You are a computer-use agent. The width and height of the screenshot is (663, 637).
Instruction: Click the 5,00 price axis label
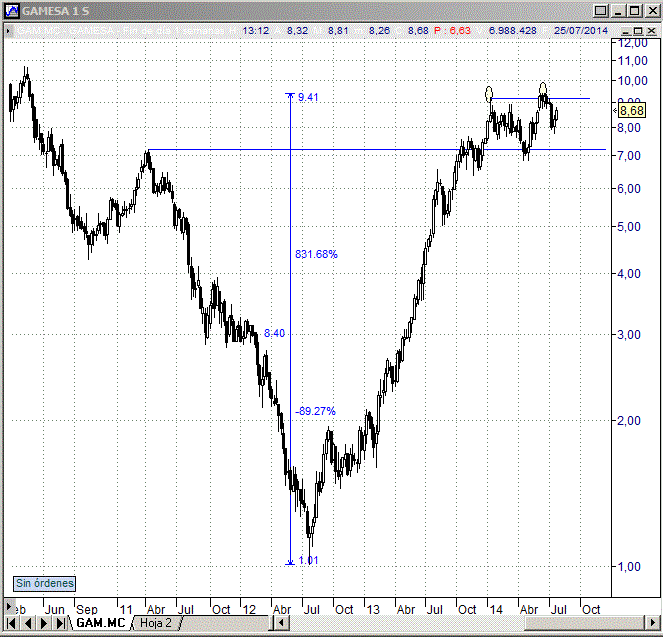[x=629, y=227]
